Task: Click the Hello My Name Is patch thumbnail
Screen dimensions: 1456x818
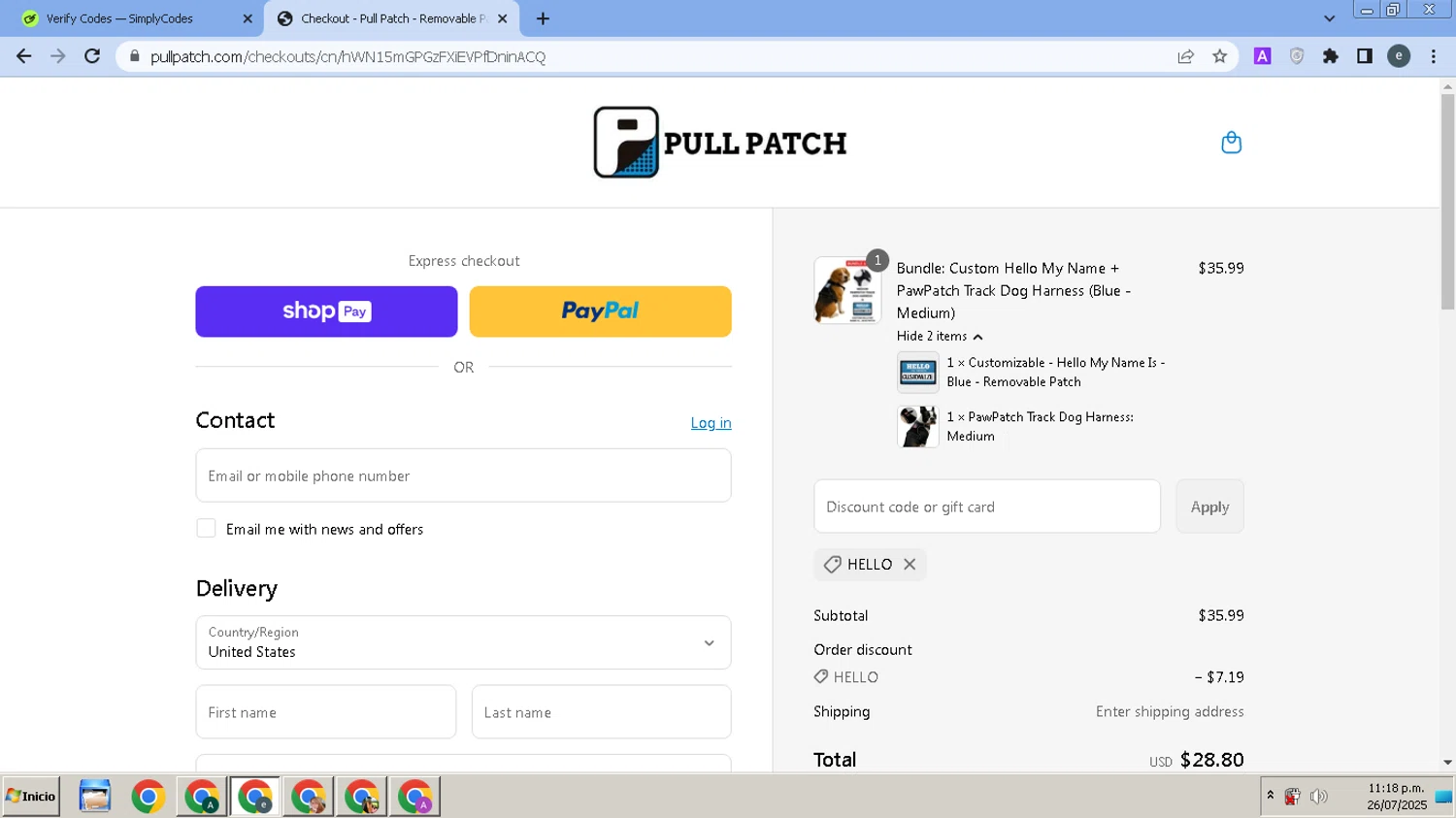Action: [x=917, y=372]
